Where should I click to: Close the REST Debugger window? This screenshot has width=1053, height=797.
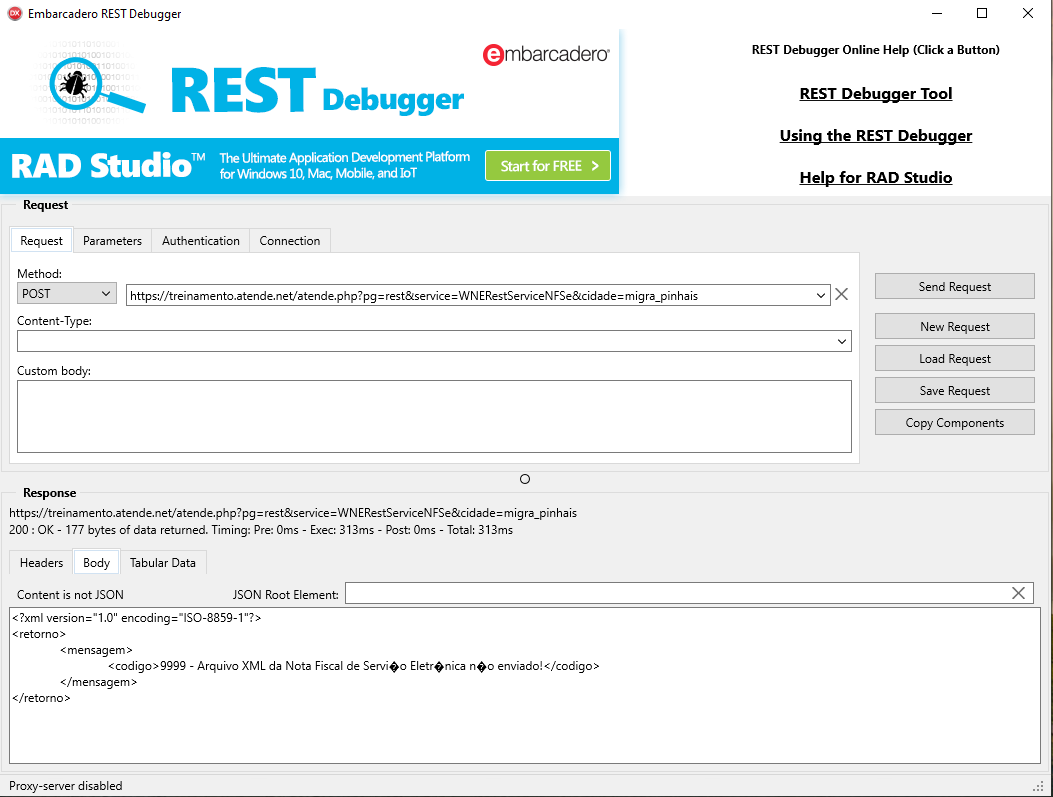click(x=1027, y=13)
